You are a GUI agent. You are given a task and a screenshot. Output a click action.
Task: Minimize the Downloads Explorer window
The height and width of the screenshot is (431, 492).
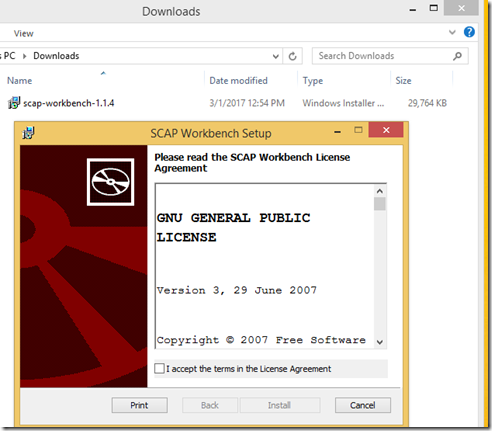click(x=413, y=10)
